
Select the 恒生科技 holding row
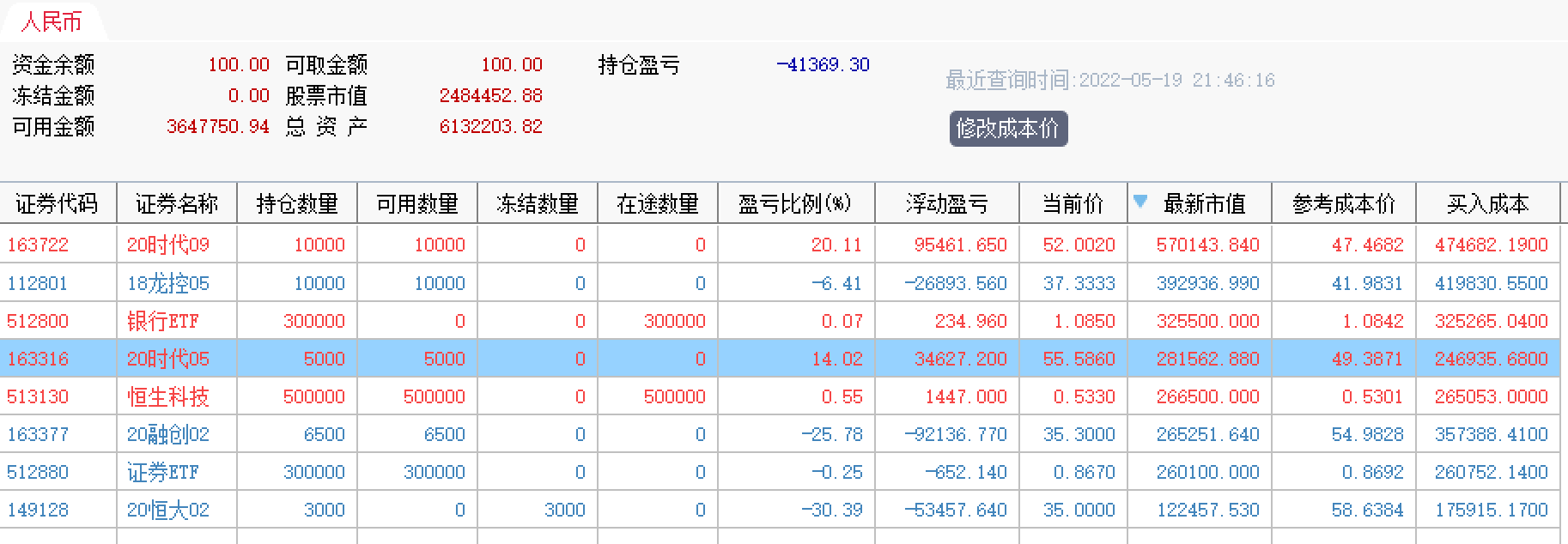pyautogui.click(x=780, y=396)
